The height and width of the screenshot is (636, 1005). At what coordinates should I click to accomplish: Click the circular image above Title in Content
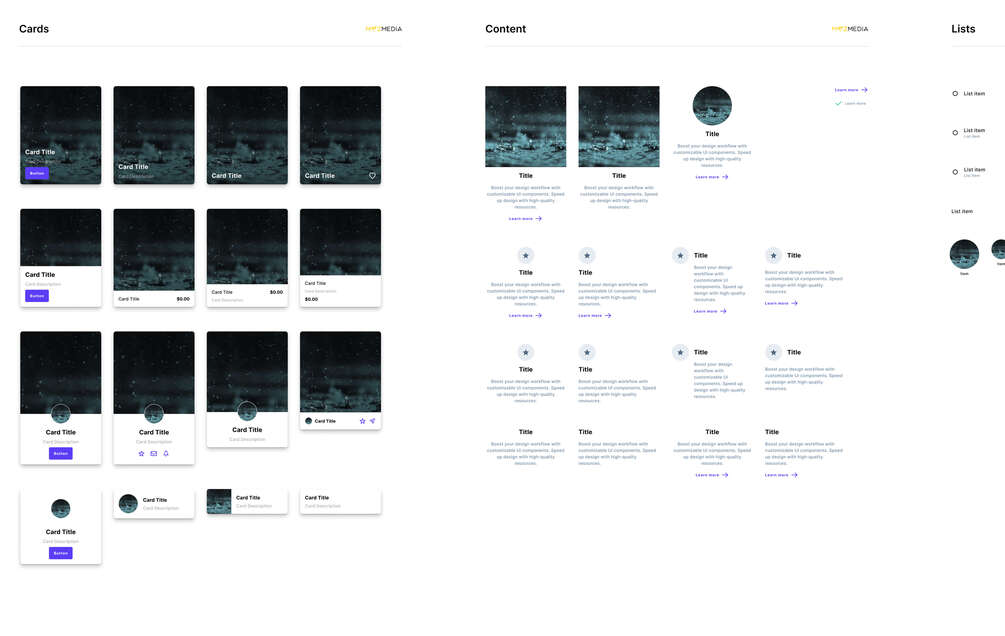point(712,106)
